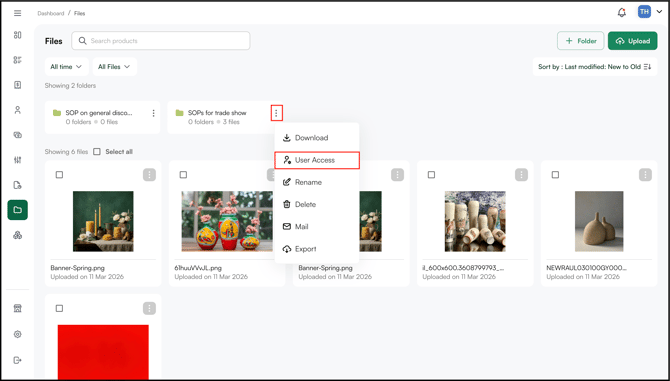Open the All time filter dropdown

click(67, 67)
